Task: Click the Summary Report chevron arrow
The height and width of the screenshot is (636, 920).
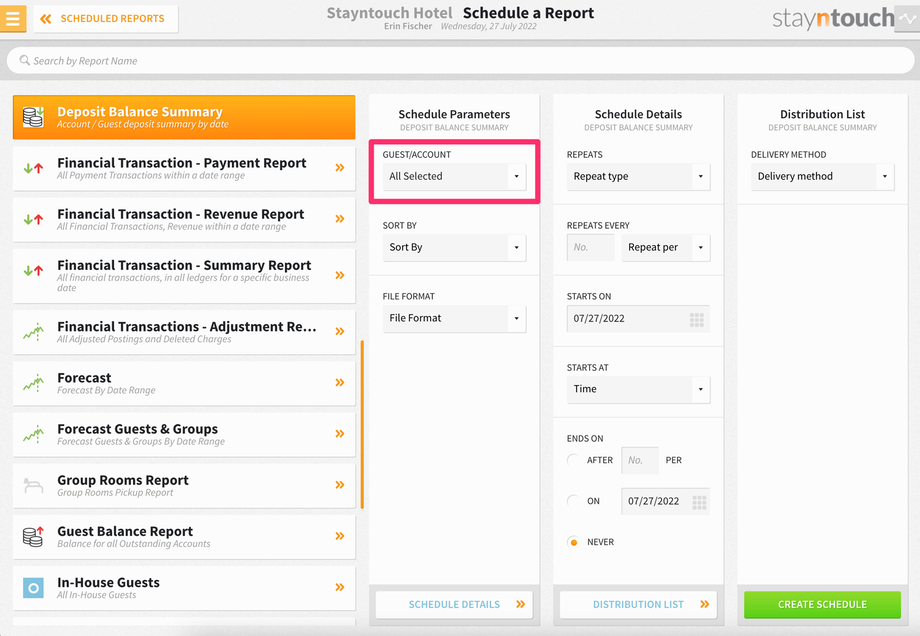Action: (340, 275)
